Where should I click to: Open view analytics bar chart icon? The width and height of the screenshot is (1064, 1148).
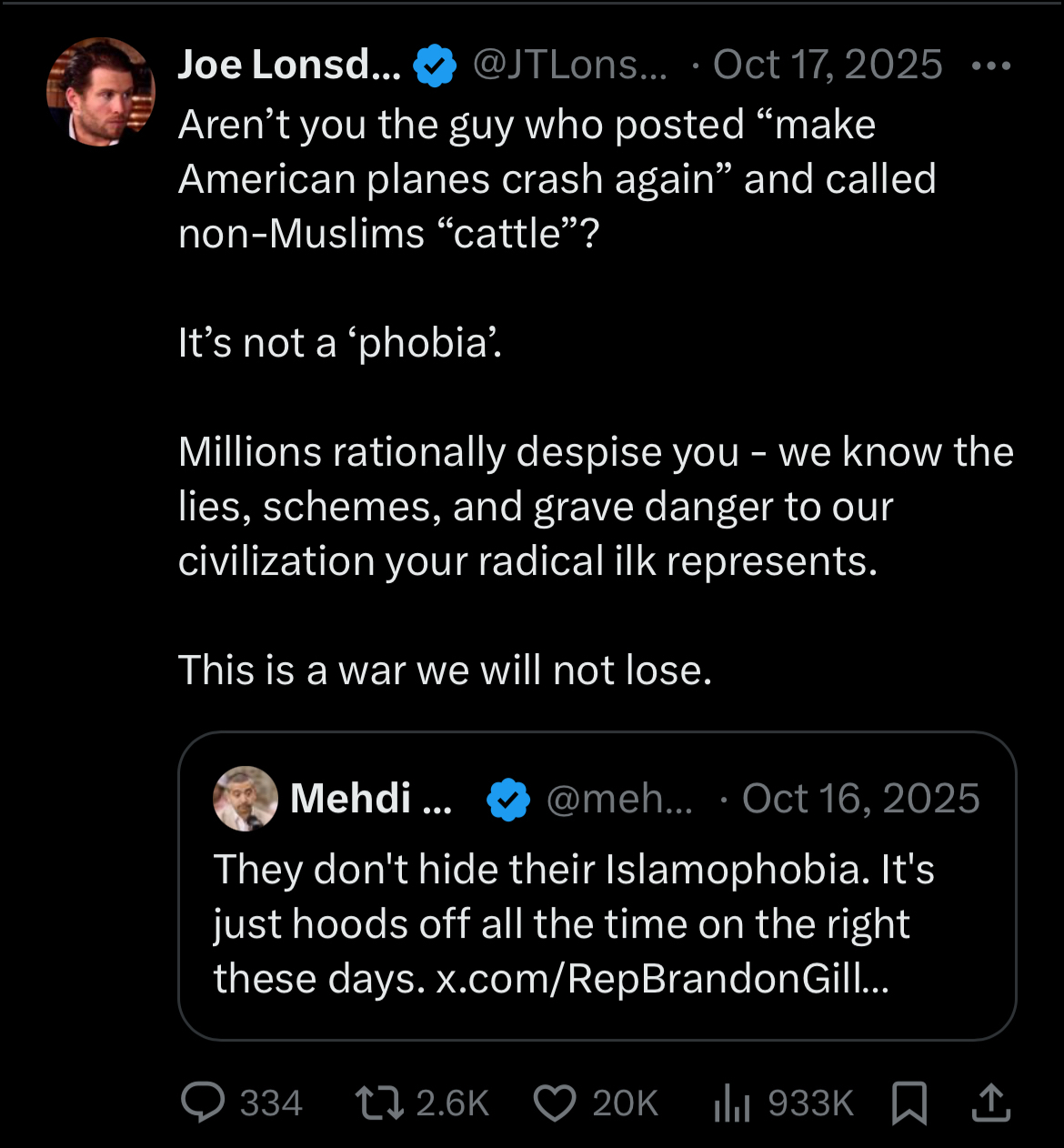(732, 1103)
